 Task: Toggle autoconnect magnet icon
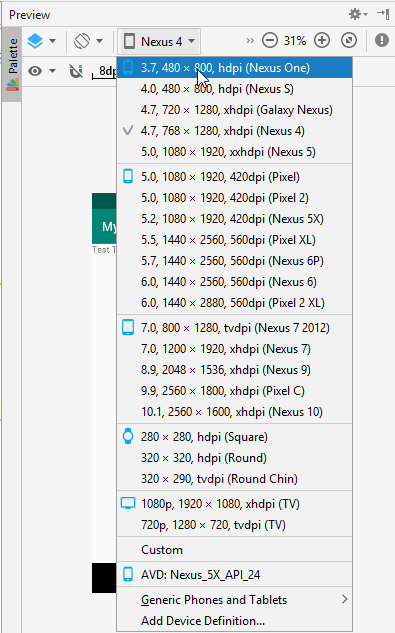click(76, 71)
